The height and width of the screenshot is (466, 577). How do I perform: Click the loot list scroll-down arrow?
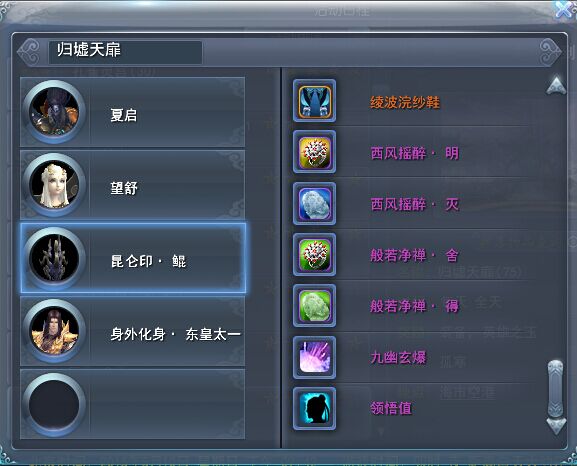(556, 426)
